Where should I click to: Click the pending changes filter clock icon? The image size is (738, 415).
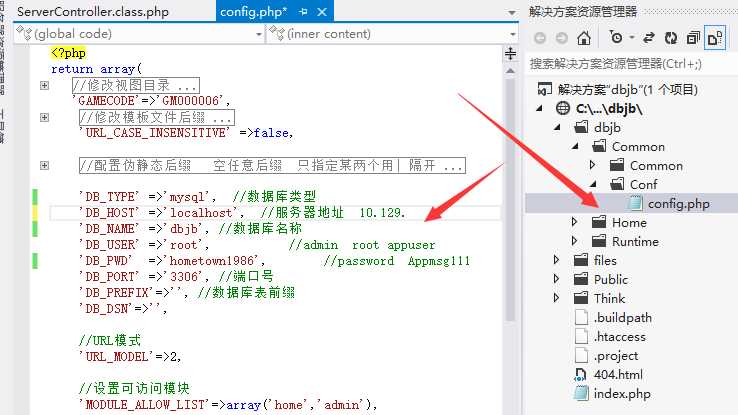coord(615,37)
